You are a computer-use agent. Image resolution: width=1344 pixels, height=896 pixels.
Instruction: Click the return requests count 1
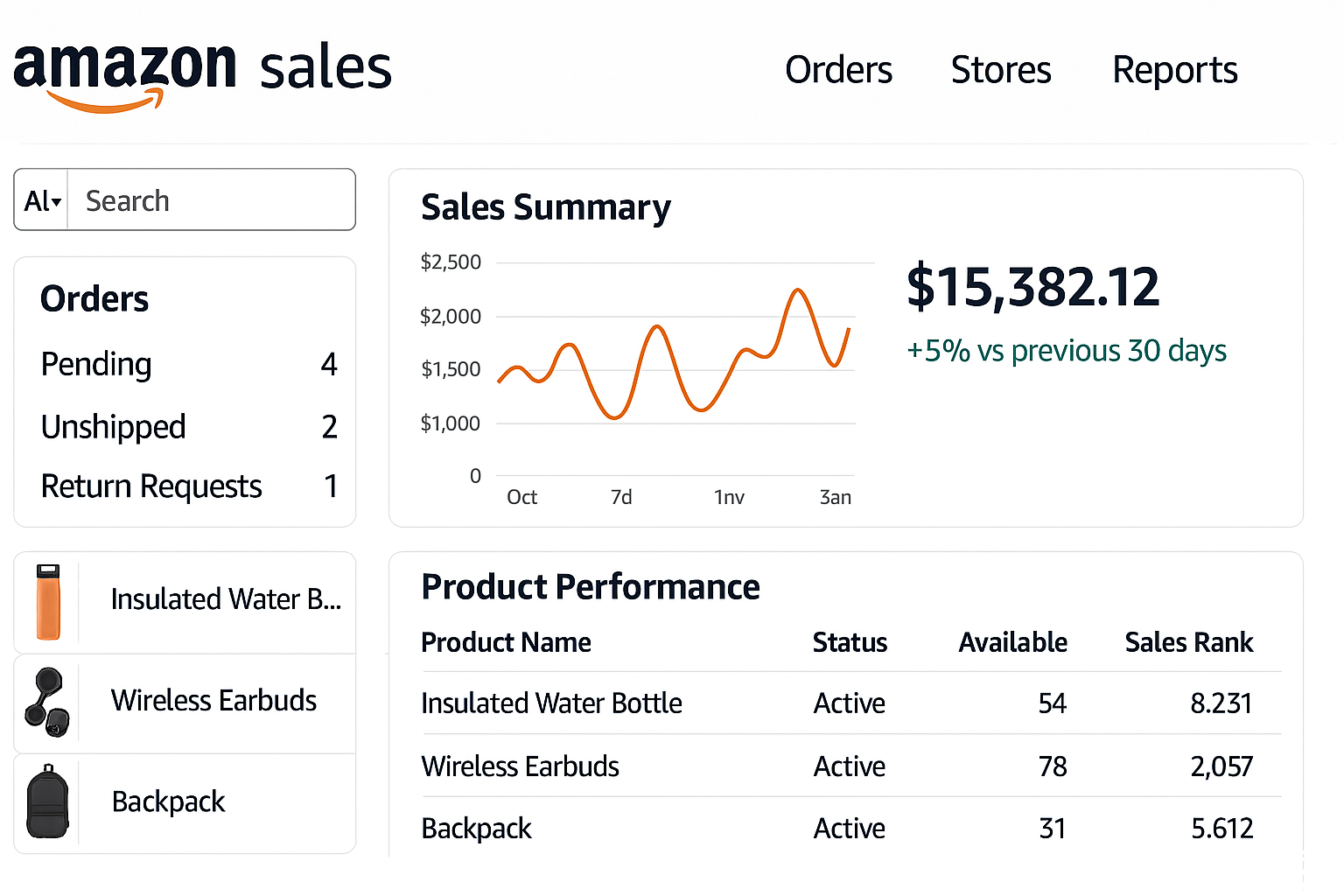pos(331,486)
